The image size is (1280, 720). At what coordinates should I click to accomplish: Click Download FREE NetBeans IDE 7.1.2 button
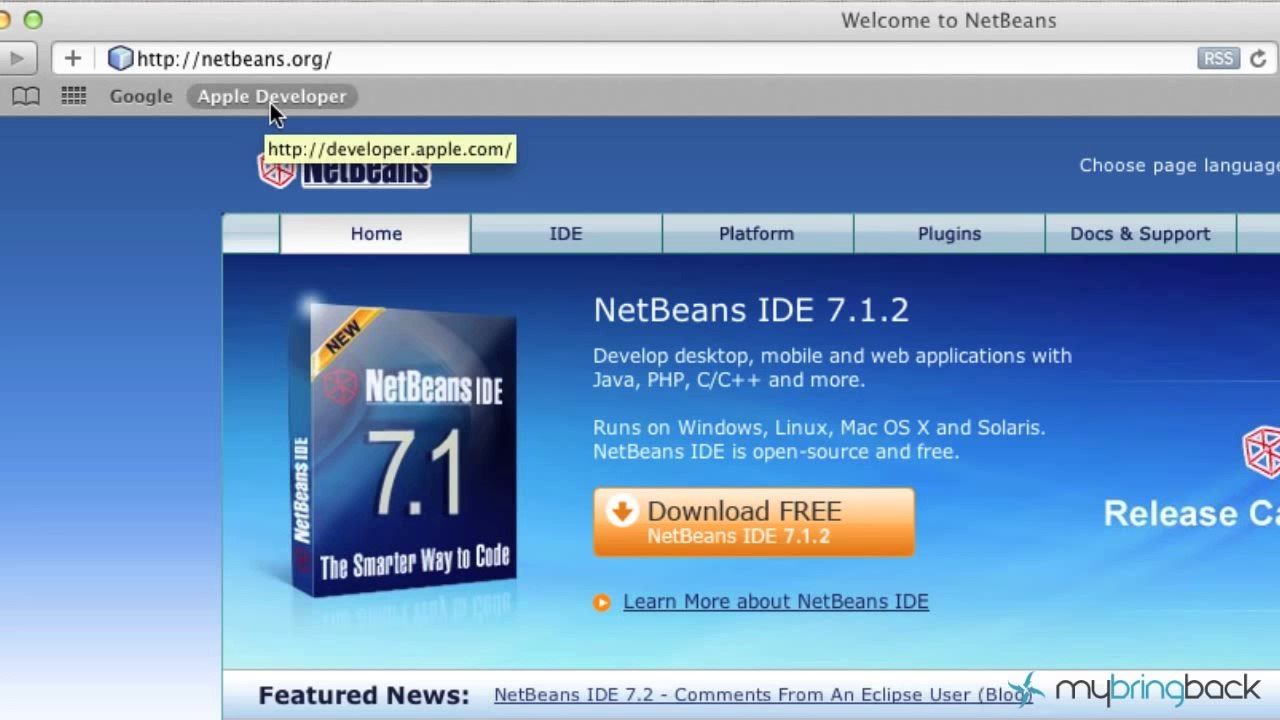click(x=753, y=522)
